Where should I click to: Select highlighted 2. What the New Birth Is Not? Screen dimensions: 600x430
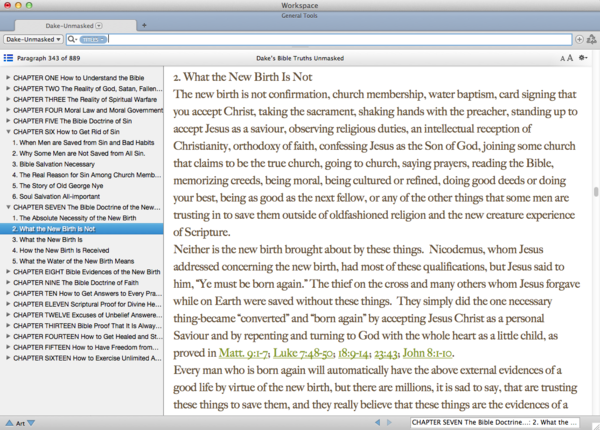tap(82, 228)
